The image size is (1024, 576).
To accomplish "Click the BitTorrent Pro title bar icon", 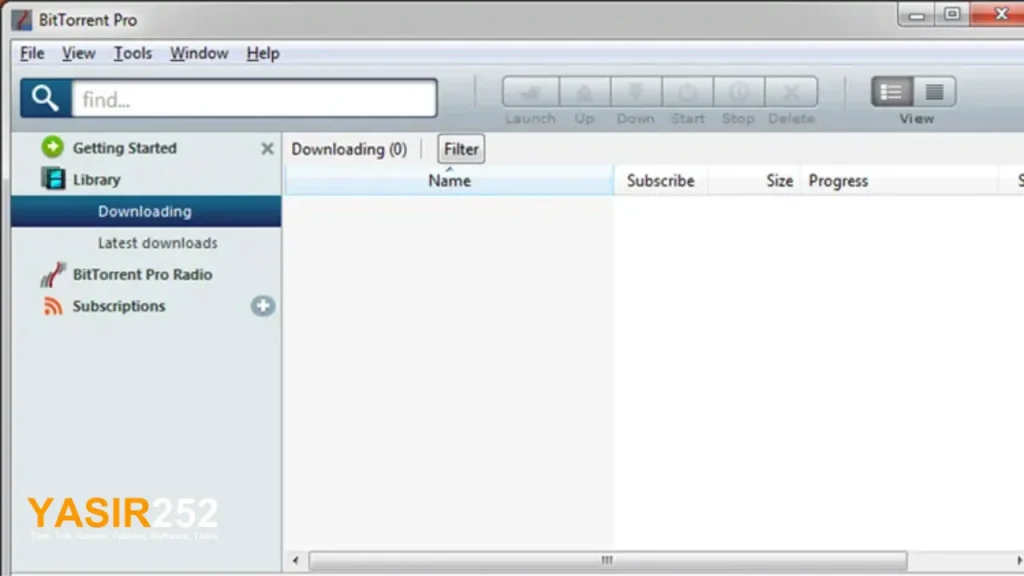I will point(22,20).
